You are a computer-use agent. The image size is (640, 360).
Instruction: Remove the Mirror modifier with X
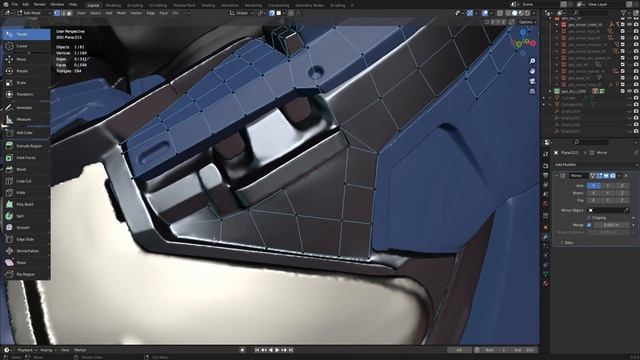click(x=626, y=176)
